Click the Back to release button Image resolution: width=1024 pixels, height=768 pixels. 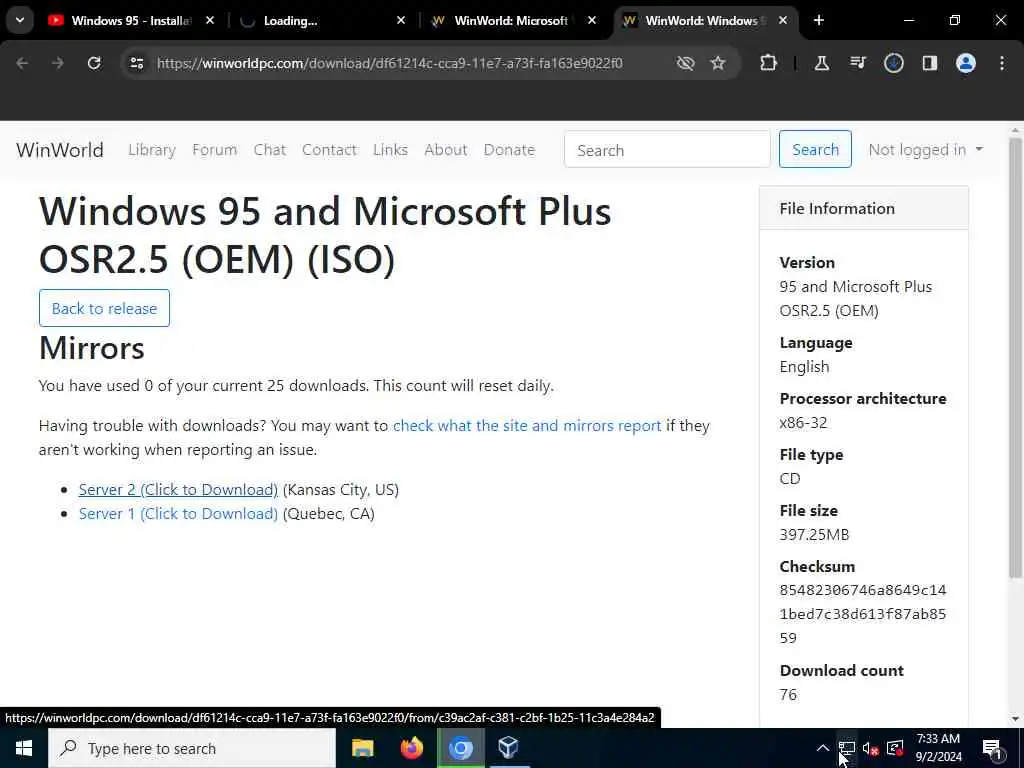coord(104,308)
